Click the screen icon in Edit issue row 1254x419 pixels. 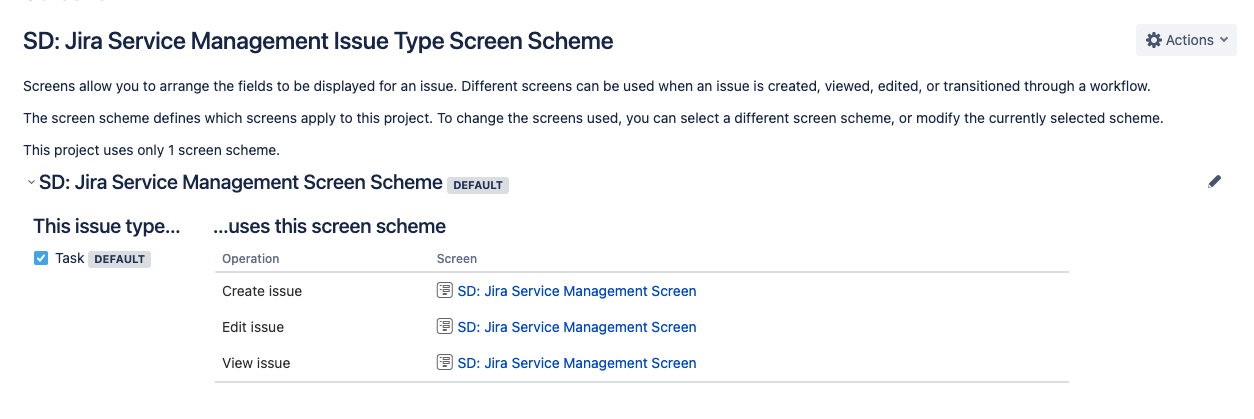click(x=445, y=327)
